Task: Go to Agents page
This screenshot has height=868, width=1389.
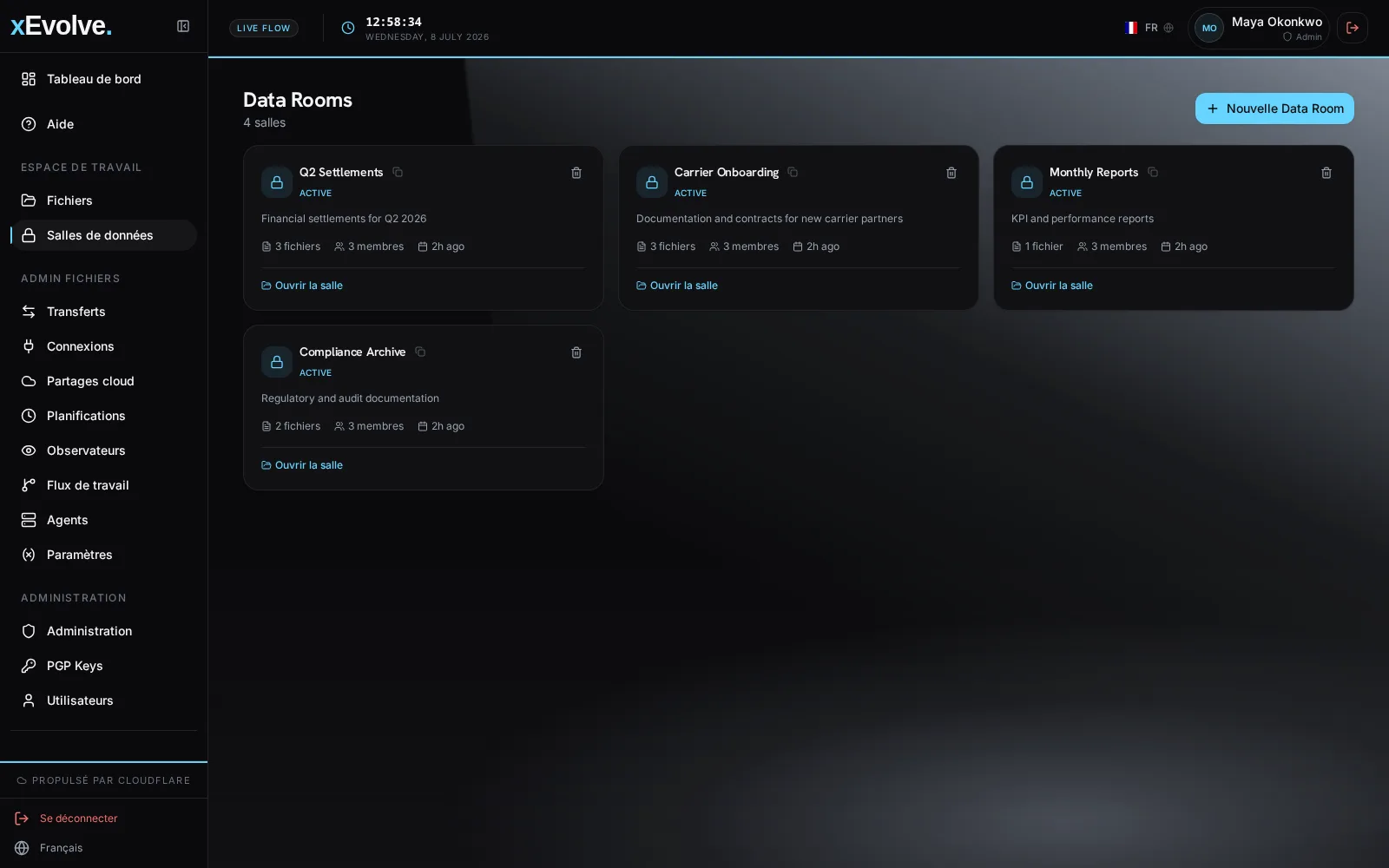Action: coord(103,520)
